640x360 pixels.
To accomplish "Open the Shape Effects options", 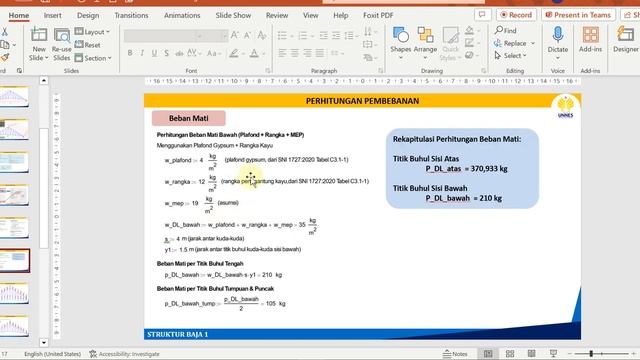I will click(x=471, y=55).
